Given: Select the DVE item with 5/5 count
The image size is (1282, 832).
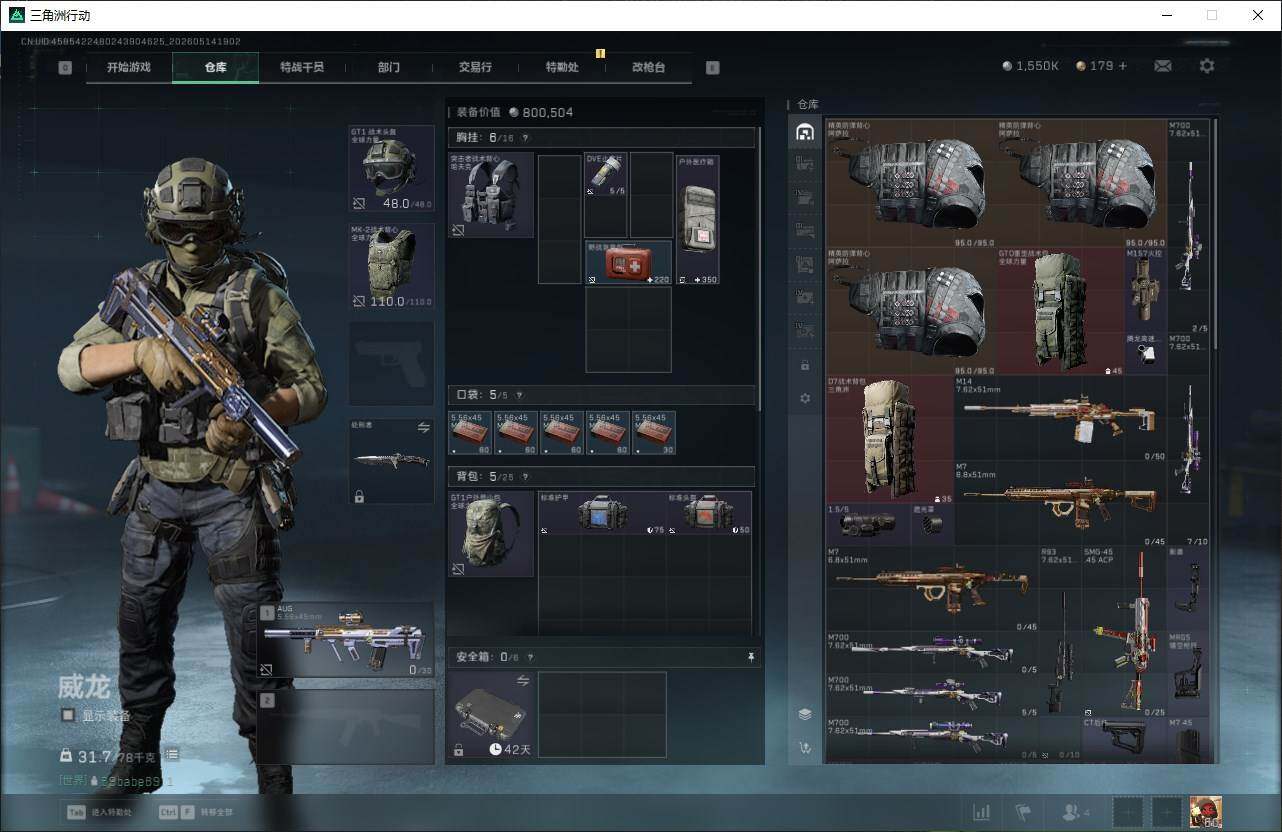Looking at the screenshot, I should [x=606, y=175].
